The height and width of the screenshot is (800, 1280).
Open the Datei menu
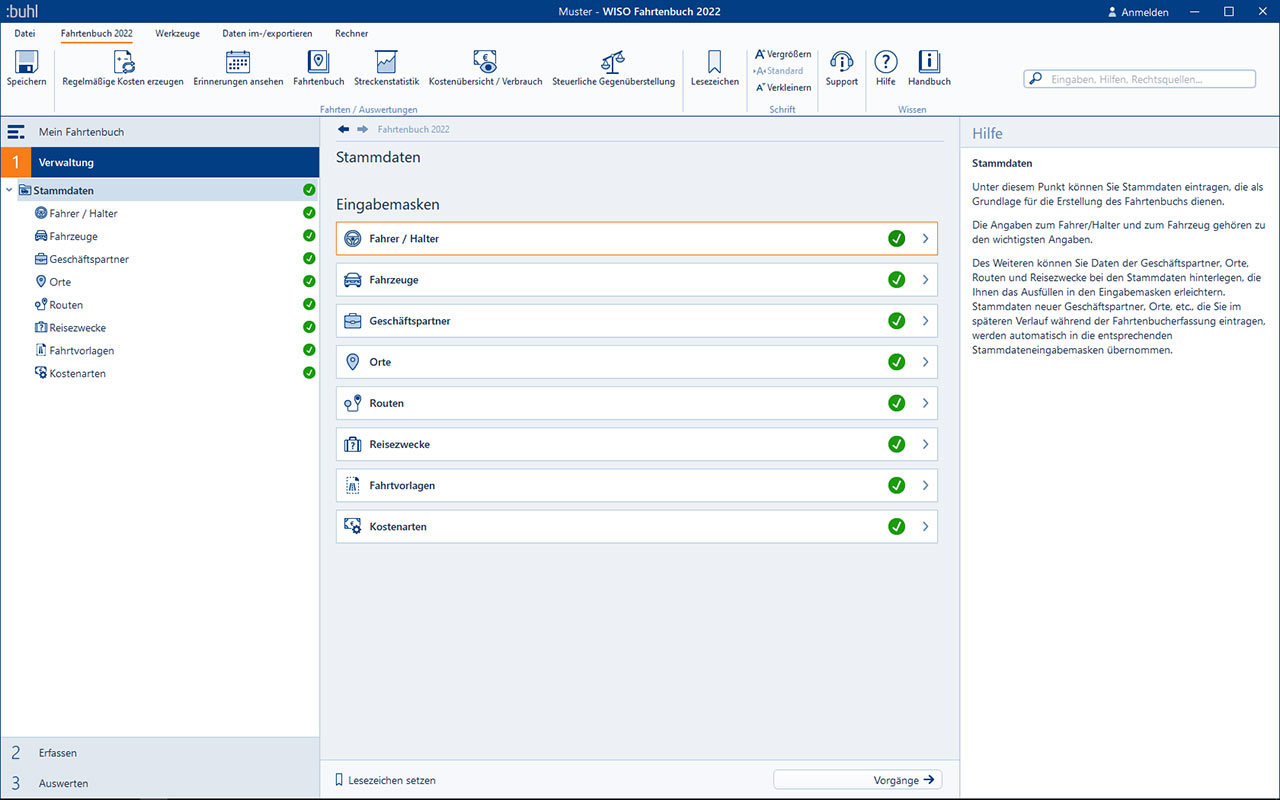24,33
